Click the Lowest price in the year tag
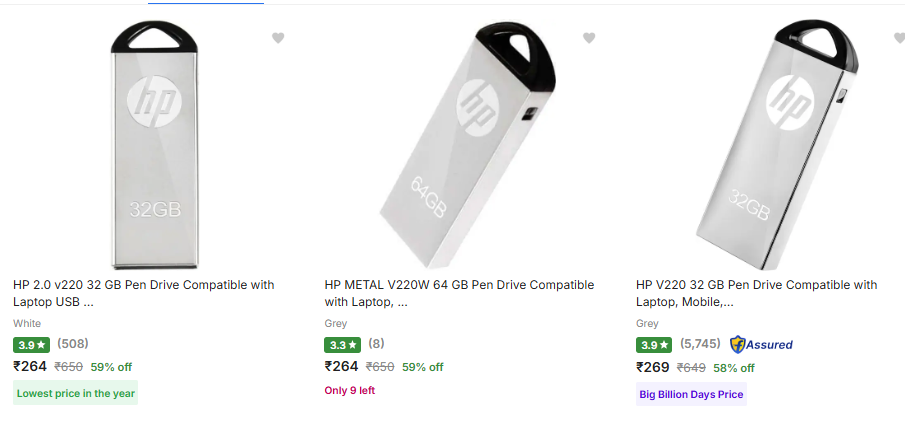The image size is (905, 424). point(76,393)
